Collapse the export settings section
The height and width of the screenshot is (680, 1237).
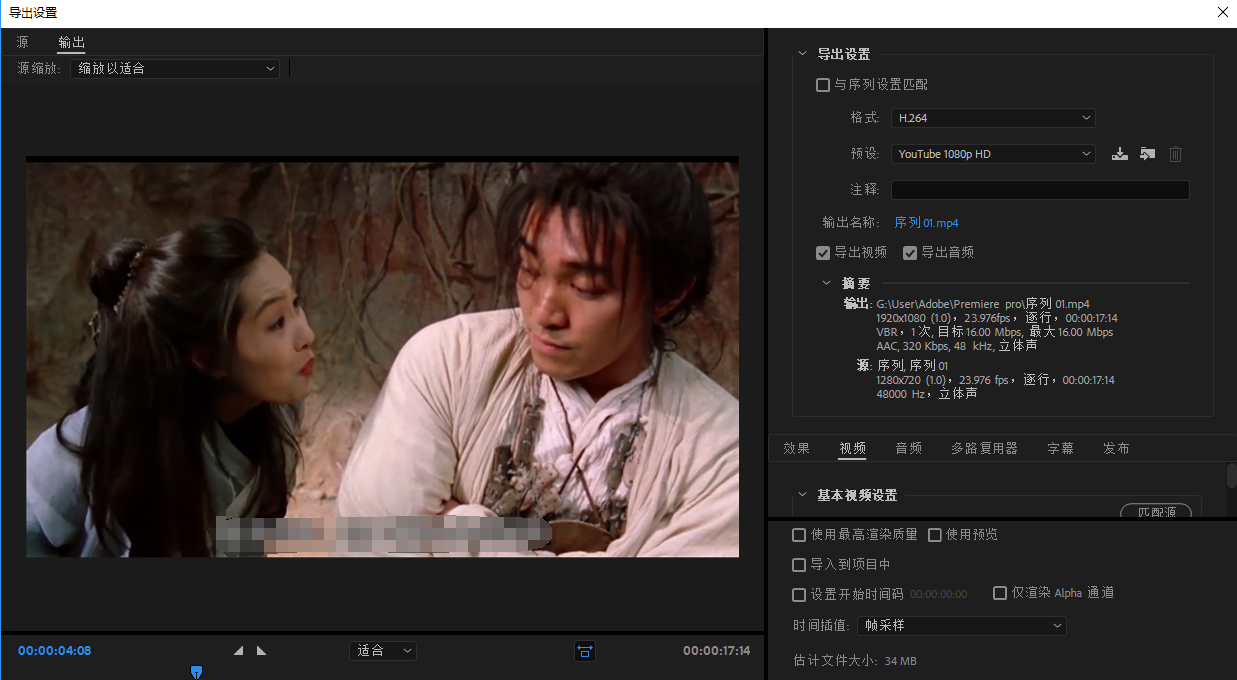802,54
